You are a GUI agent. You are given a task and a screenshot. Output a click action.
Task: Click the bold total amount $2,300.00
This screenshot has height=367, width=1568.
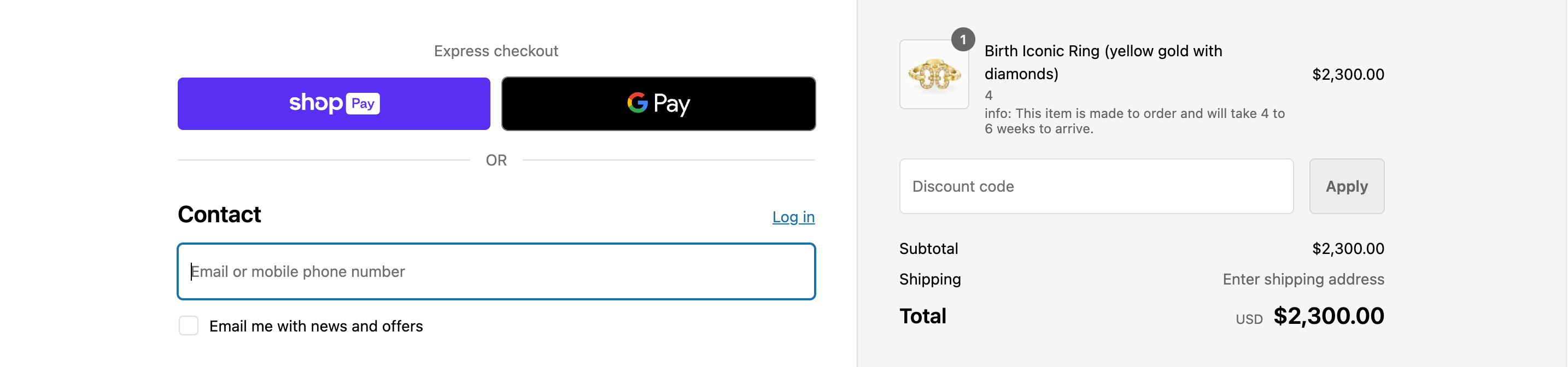click(x=1328, y=316)
